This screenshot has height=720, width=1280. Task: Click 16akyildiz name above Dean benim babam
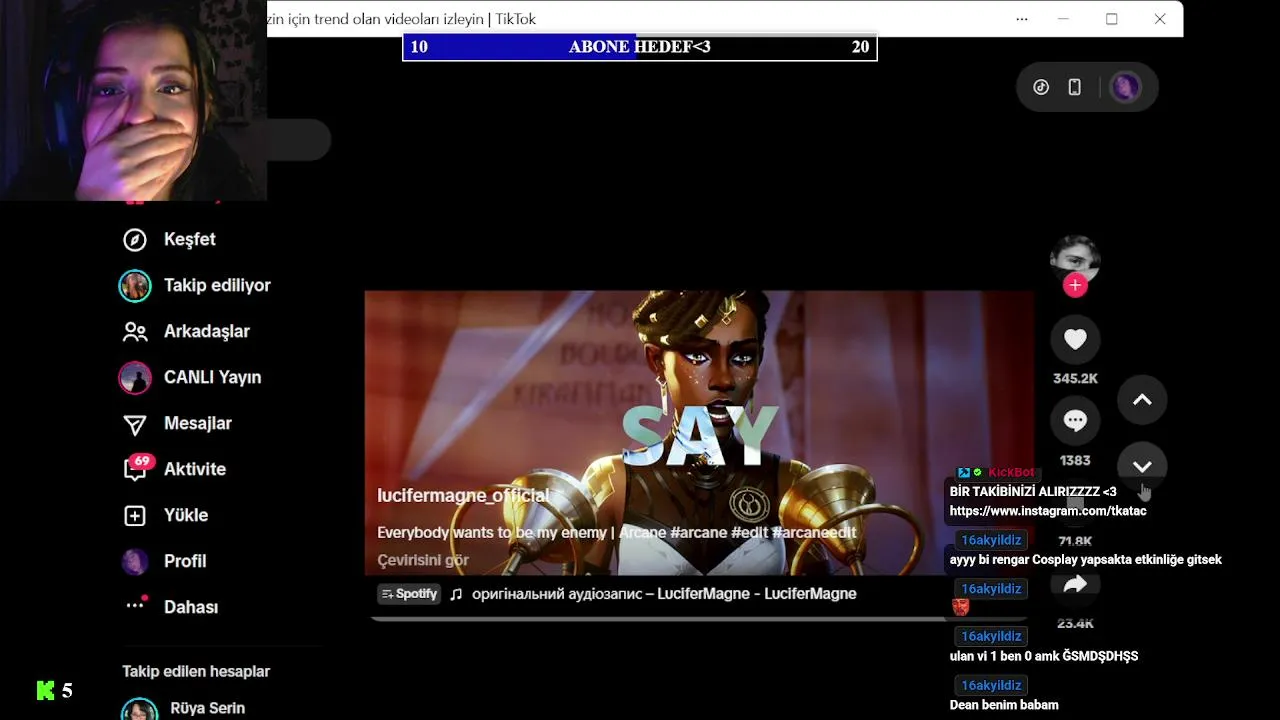[991, 685]
